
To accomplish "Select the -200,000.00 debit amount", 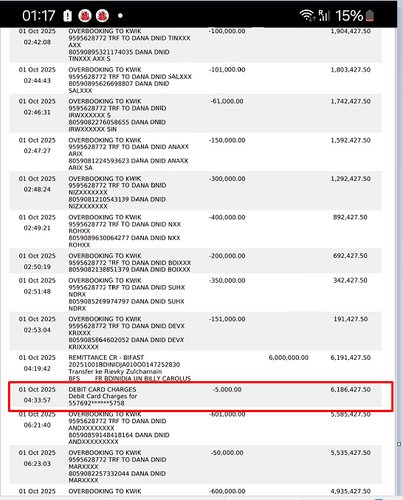I will pos(227,256).
